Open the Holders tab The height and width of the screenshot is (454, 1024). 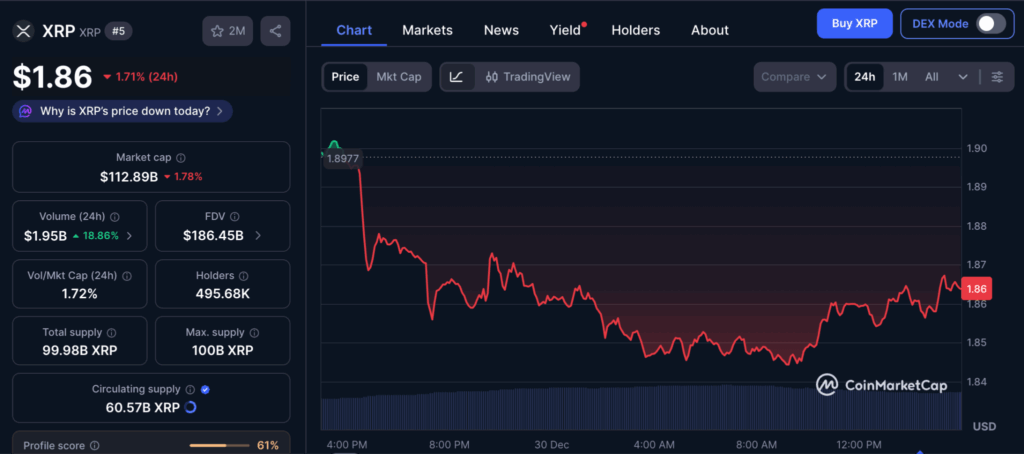[x=636, y=30]
